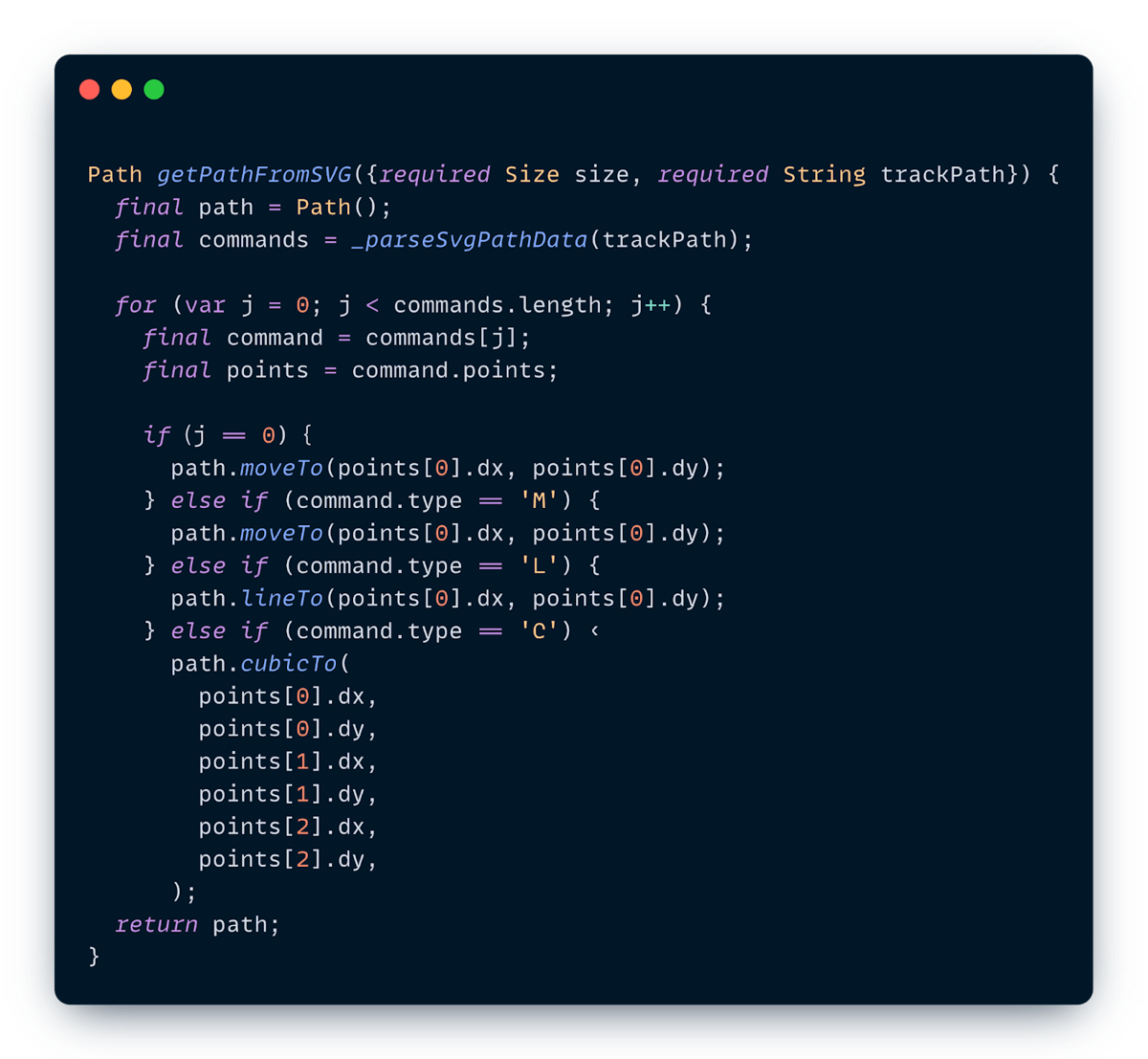Click the points[2].dx argument line
1148x1059 pixels.
[x=287, y=827]
